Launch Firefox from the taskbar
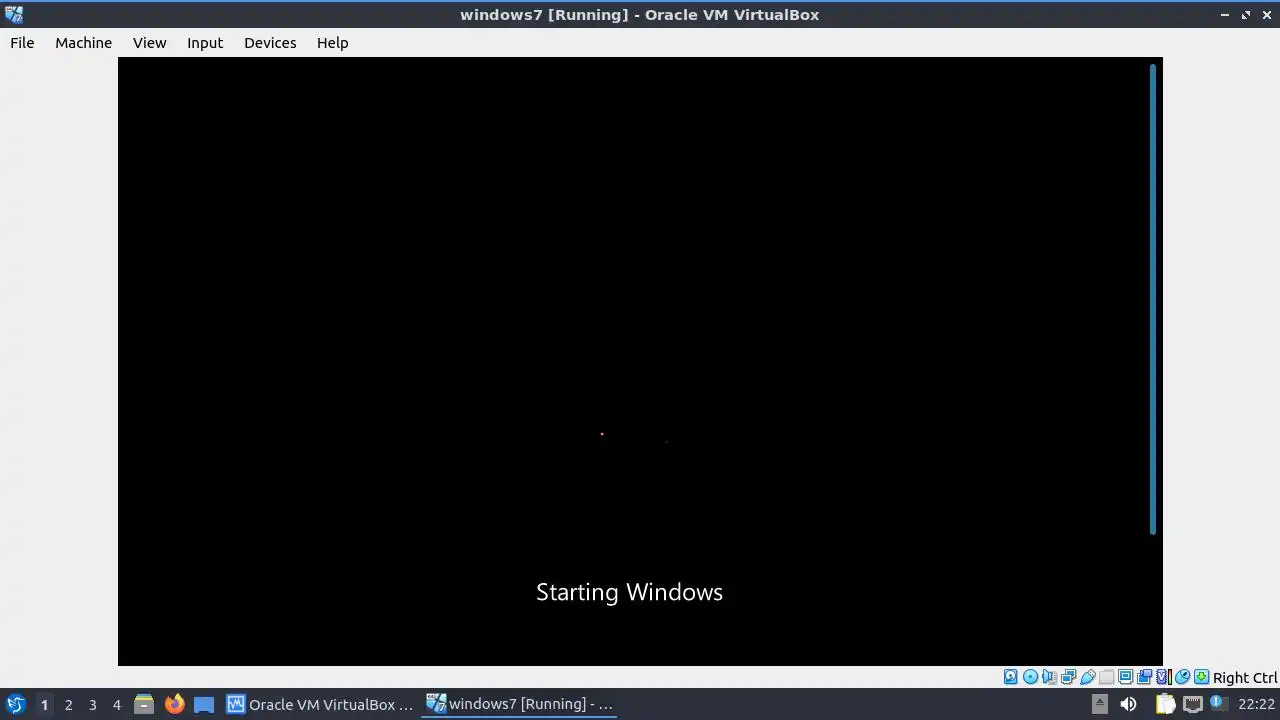This screenshot has height=720, width=1280. coord(174,704)
